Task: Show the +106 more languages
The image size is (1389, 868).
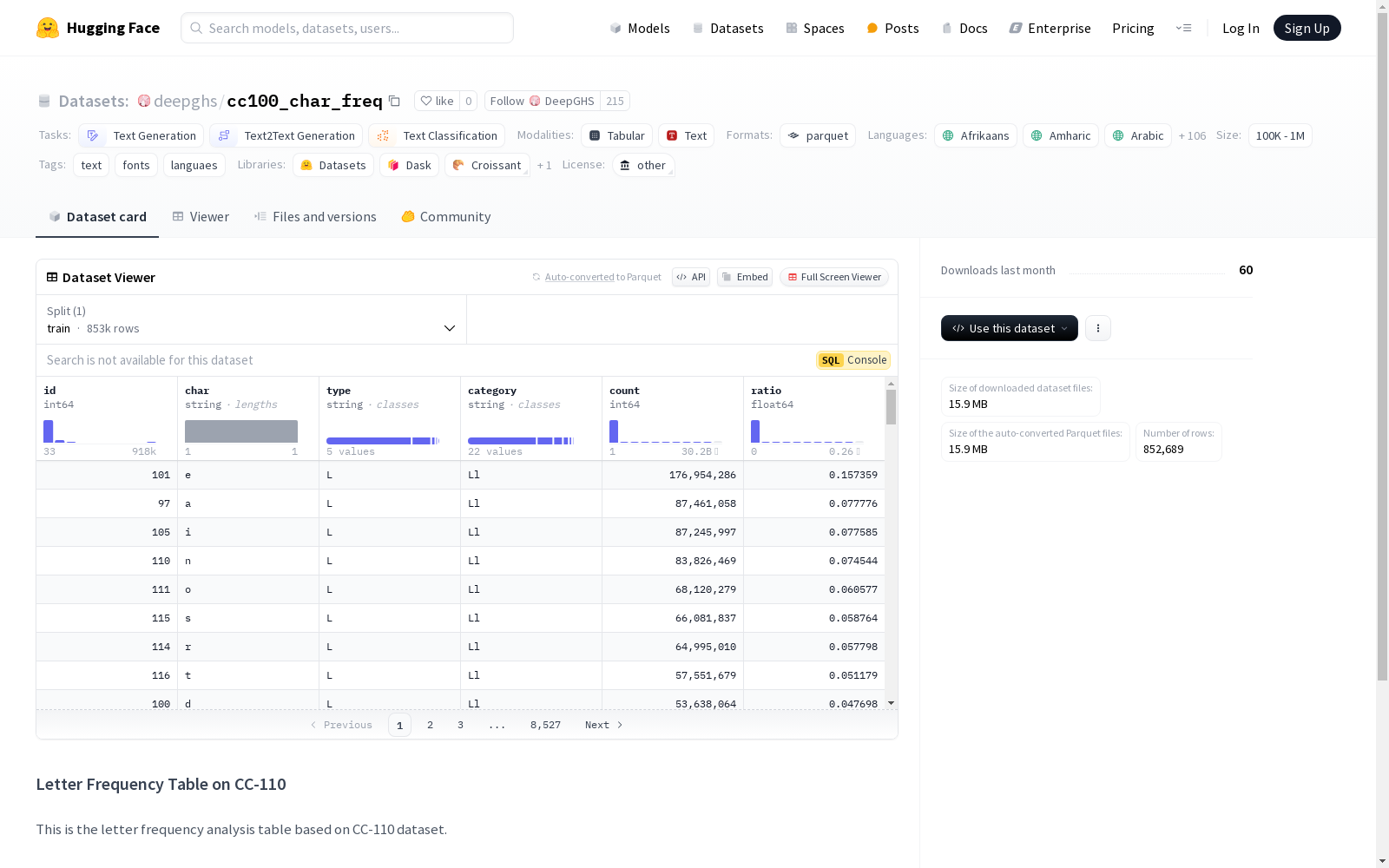Action: coord(1192,135)
